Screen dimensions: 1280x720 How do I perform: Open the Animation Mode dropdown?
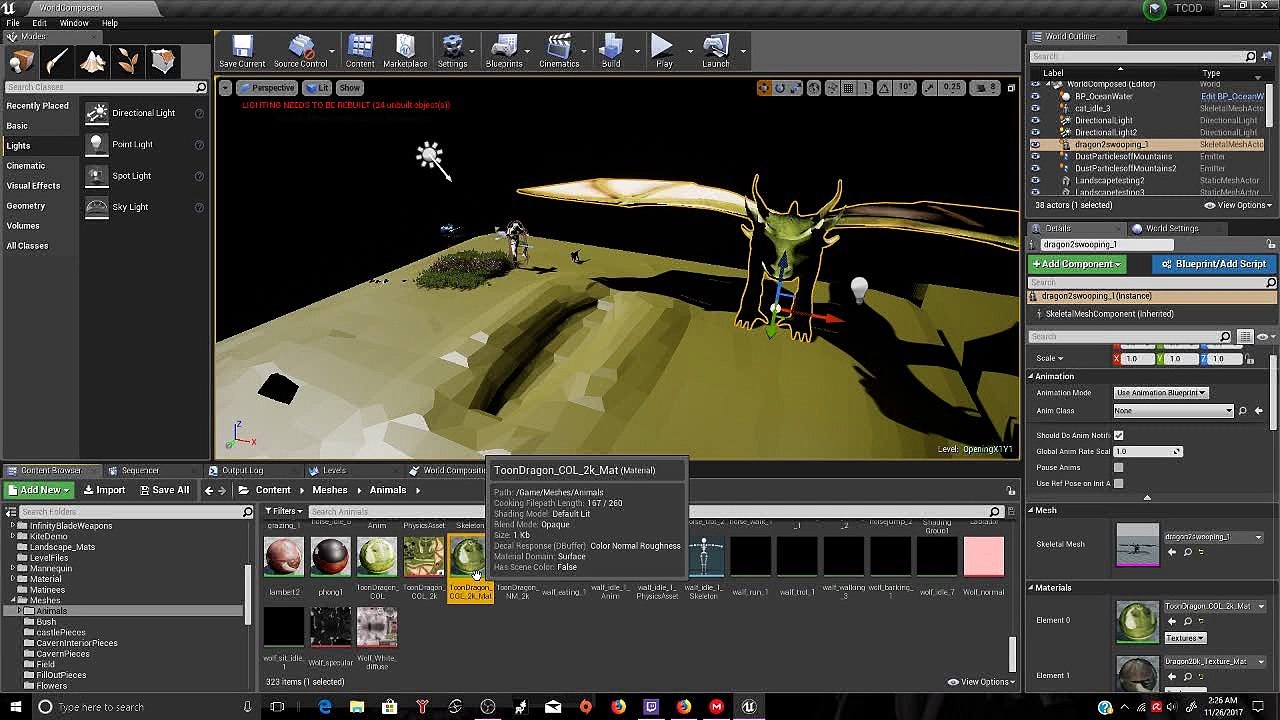(x=1161, y=393)
